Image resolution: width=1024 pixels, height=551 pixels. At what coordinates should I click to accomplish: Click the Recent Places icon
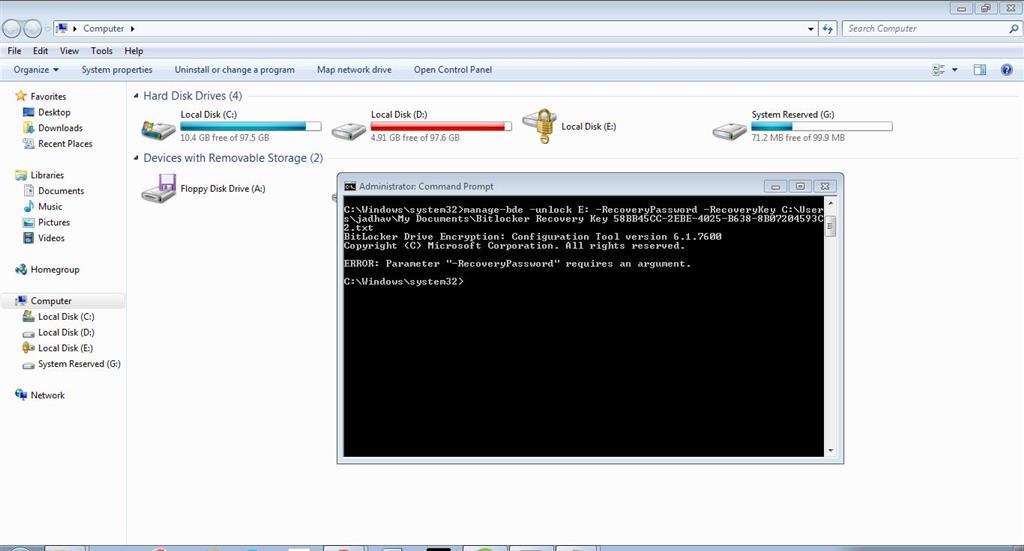[28, 144]
